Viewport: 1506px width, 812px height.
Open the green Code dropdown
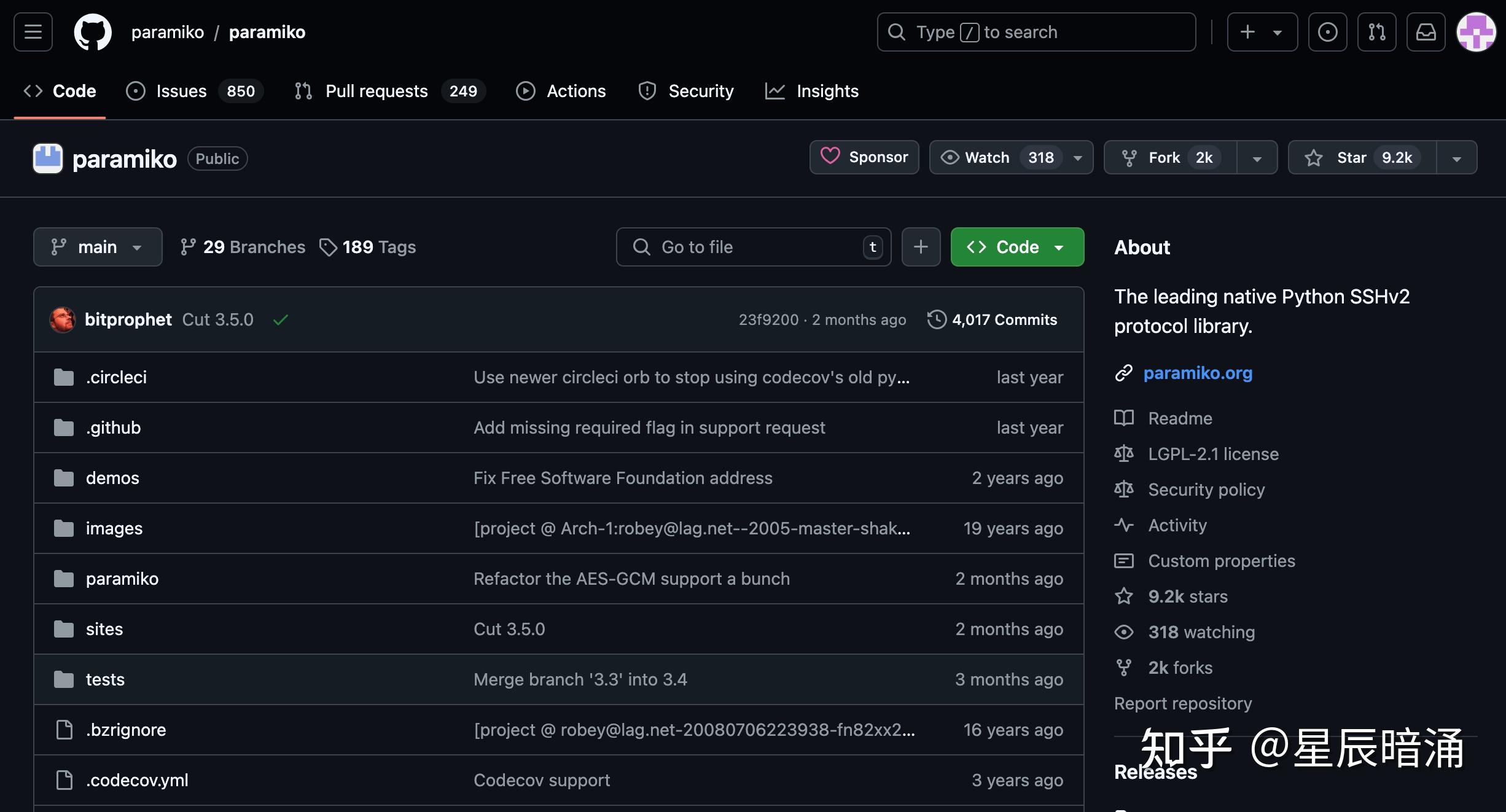[x=1017, y=247]
